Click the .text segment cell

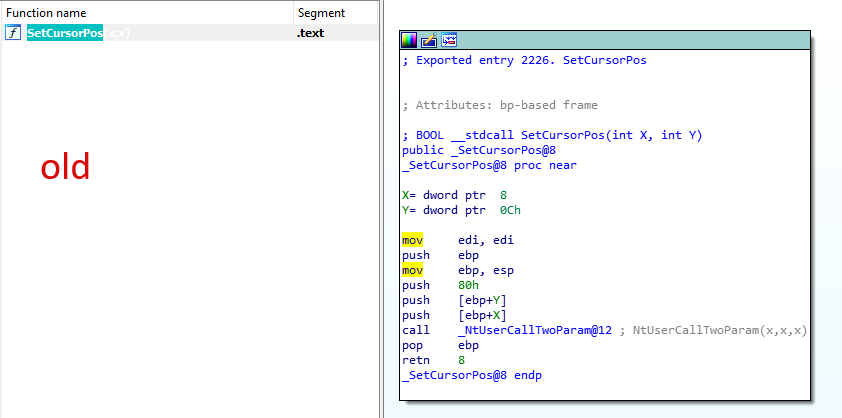pos(311,33)
